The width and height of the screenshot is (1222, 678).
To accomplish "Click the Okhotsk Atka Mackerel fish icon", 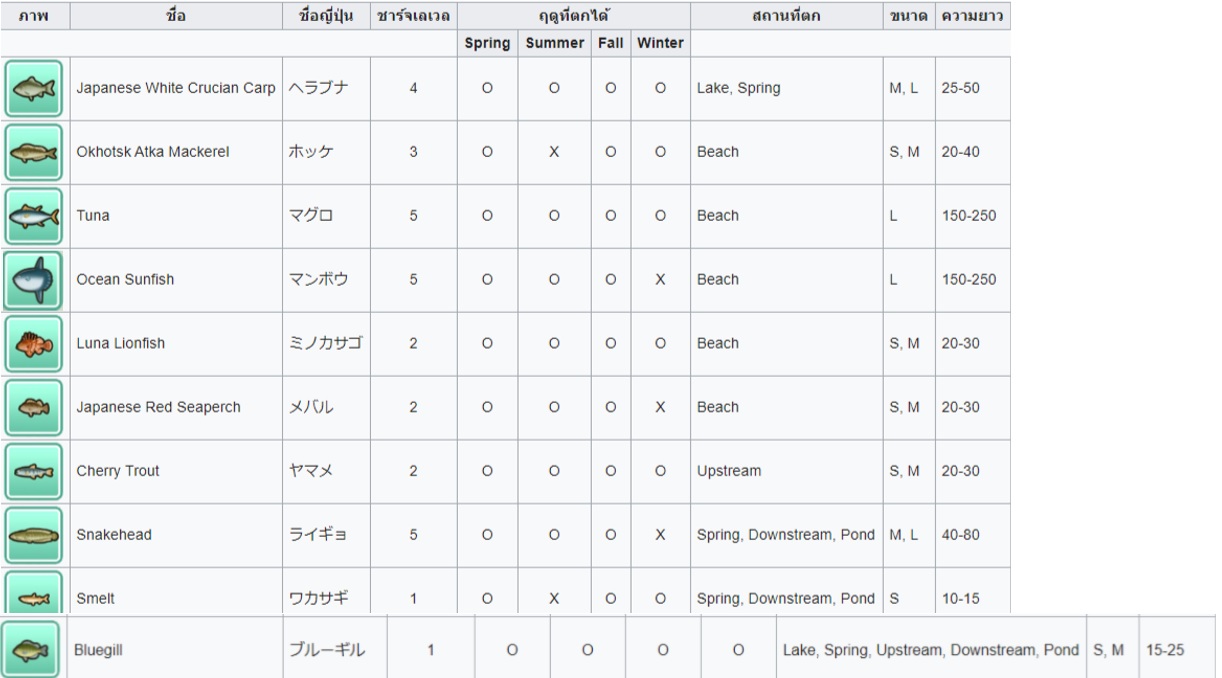I will tap(33, 152).
